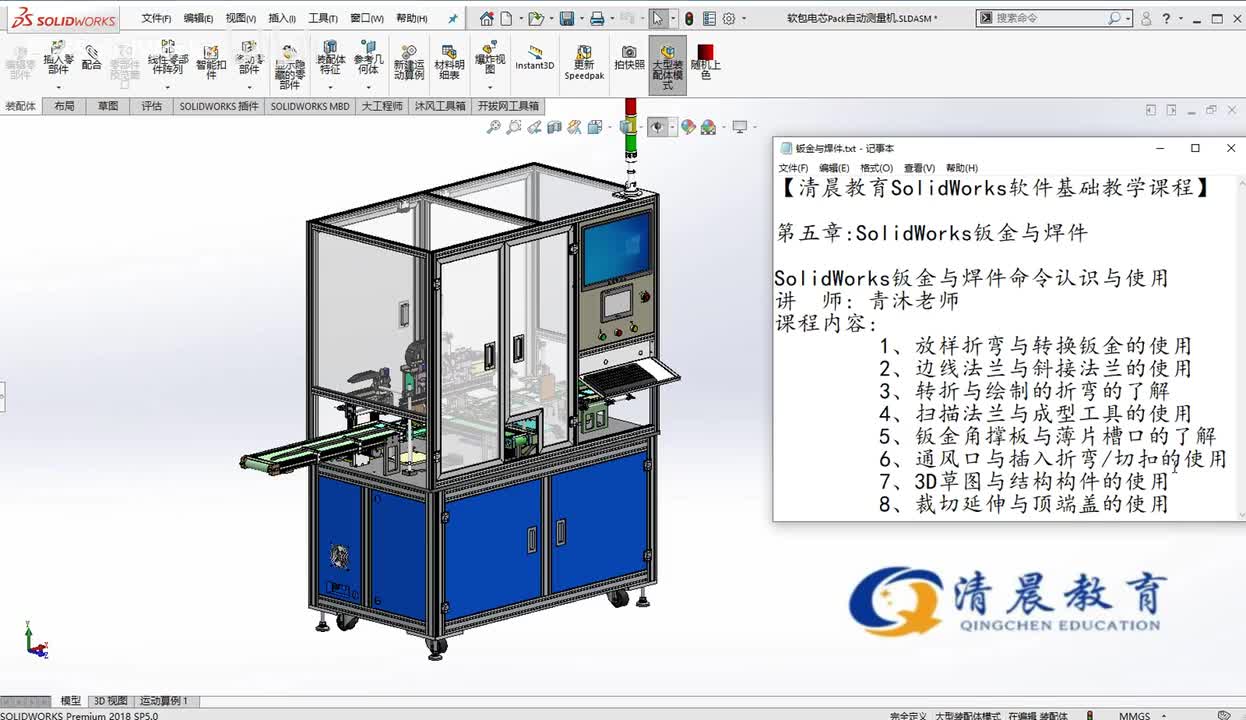Click the Update Speedpak (更新Speedpak) tool
The image size is (1246, 720).
[x=584, y=62]
